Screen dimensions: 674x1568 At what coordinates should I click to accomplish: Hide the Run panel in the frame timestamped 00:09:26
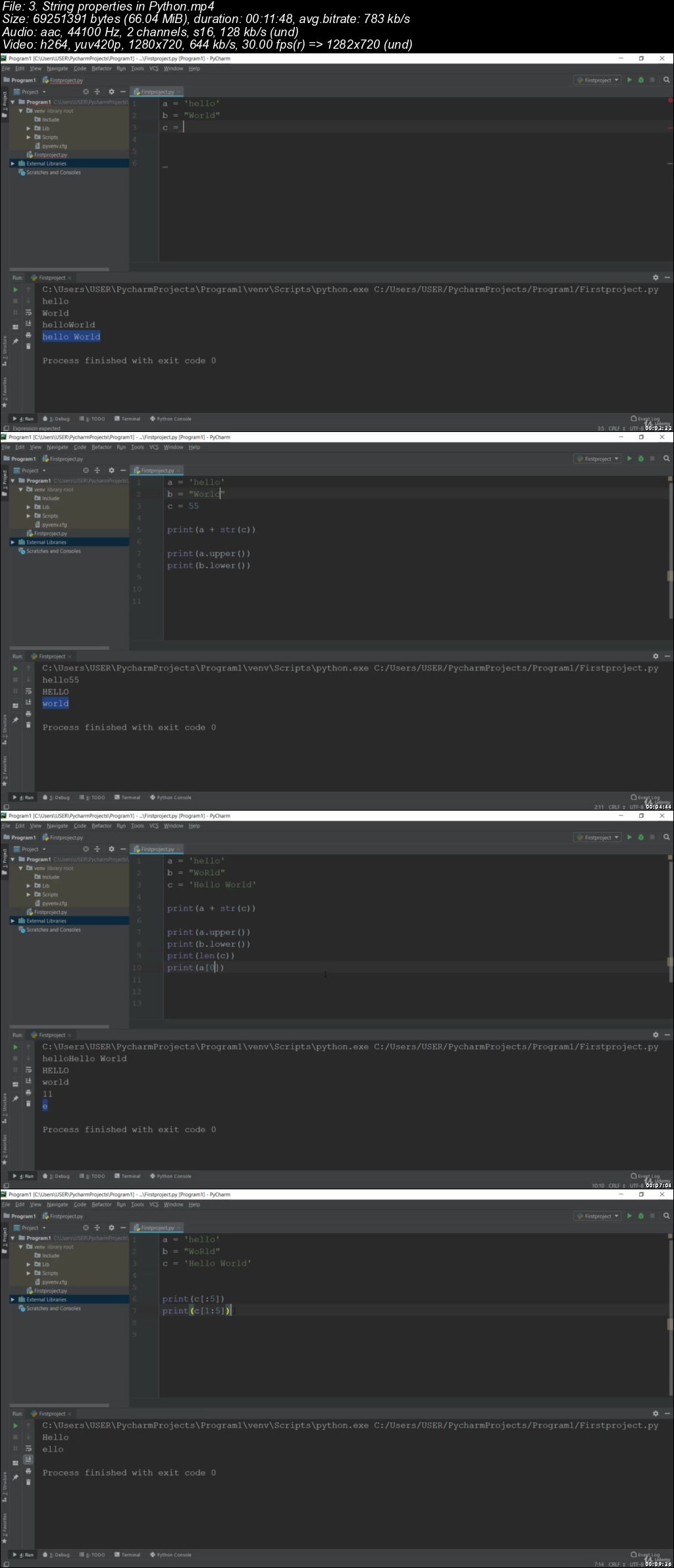pos(667,1413)
